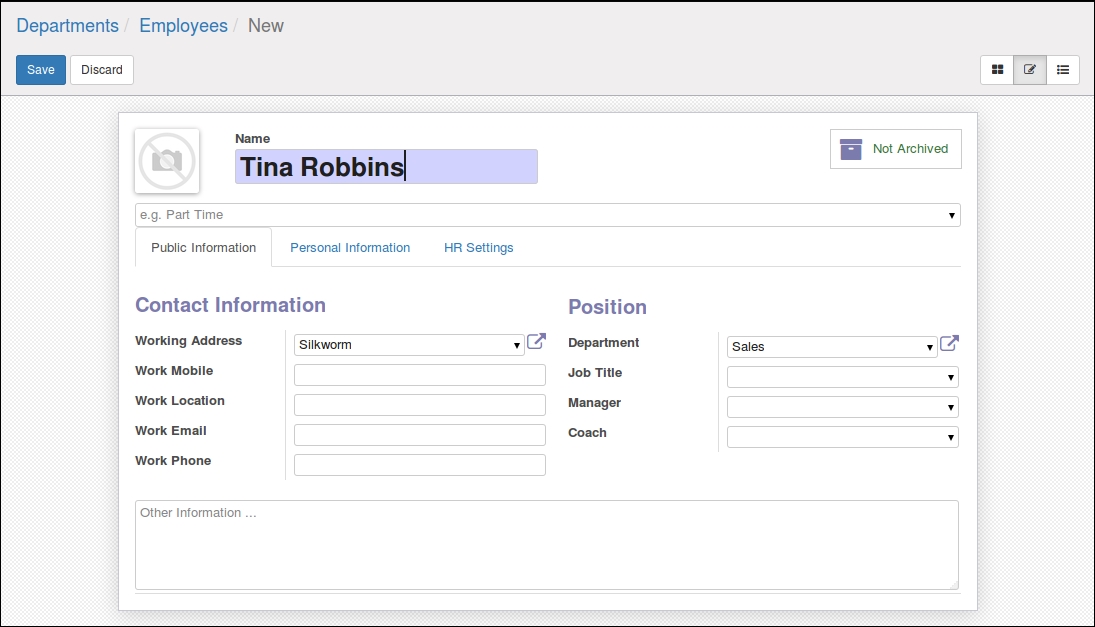1095x627 pixels.
Task: Open Working Address external link icon
Action: pyautogui.click(x=536, y=341)
